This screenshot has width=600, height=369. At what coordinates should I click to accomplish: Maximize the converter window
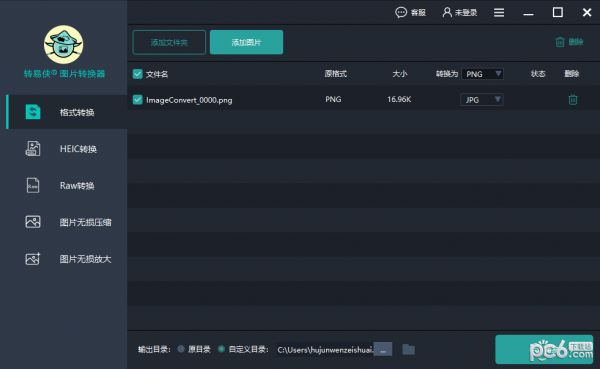coord(558,13)
